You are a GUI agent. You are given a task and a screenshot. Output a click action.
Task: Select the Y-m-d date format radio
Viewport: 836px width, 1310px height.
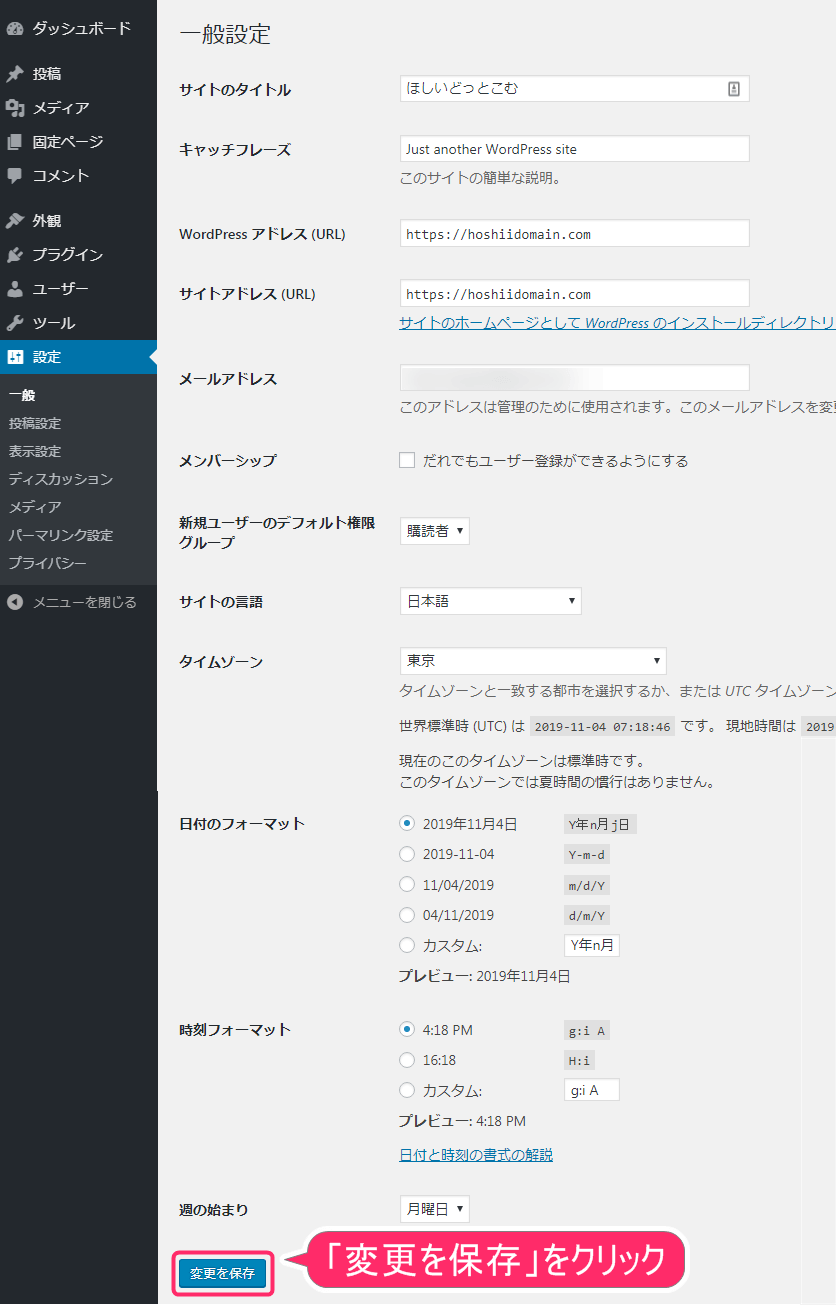(x=407, y=854)
